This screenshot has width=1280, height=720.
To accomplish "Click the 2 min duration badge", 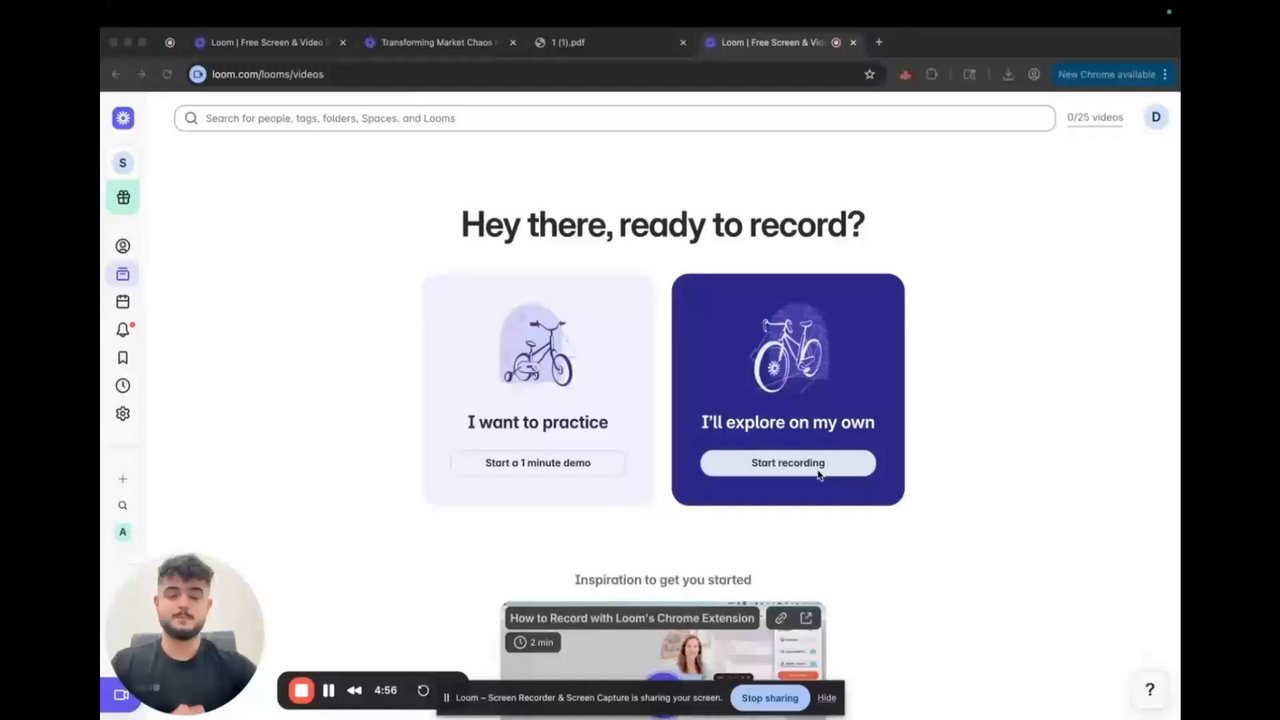I will tap(534, 642).
